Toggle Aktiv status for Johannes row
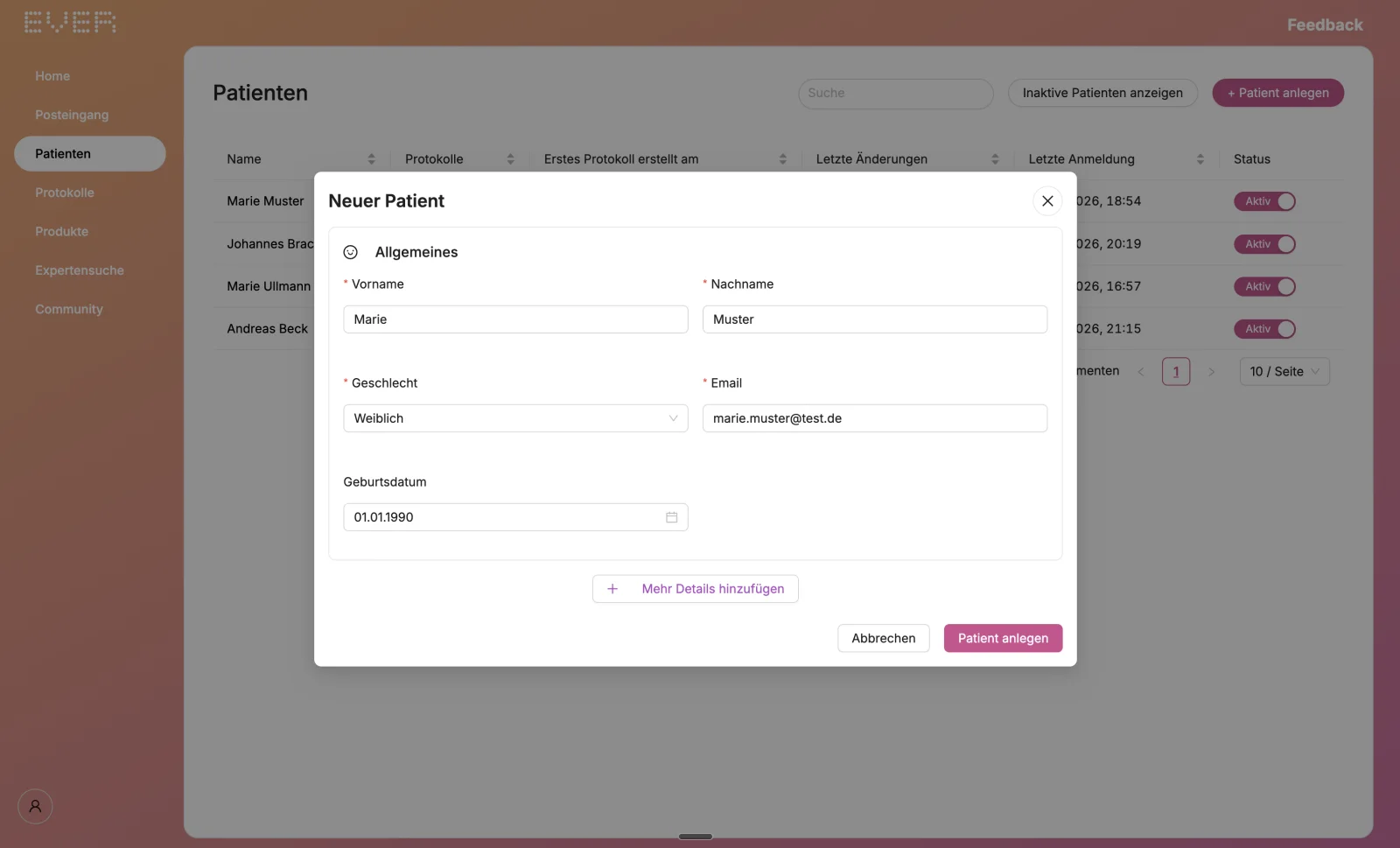 [1264, 244]
